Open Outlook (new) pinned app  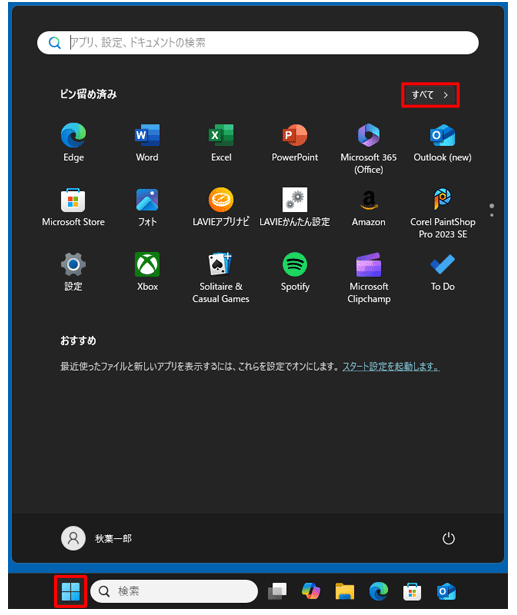point(442,142)
